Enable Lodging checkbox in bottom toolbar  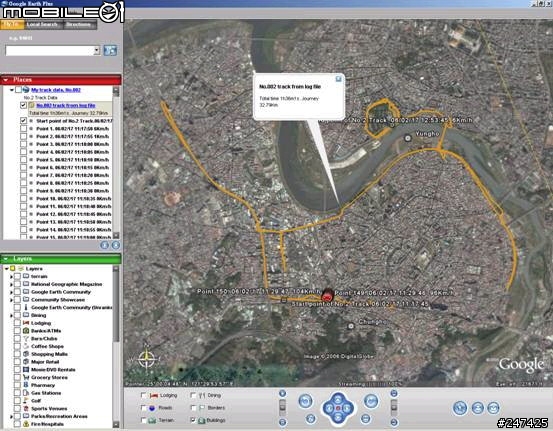tap(144, 395)
